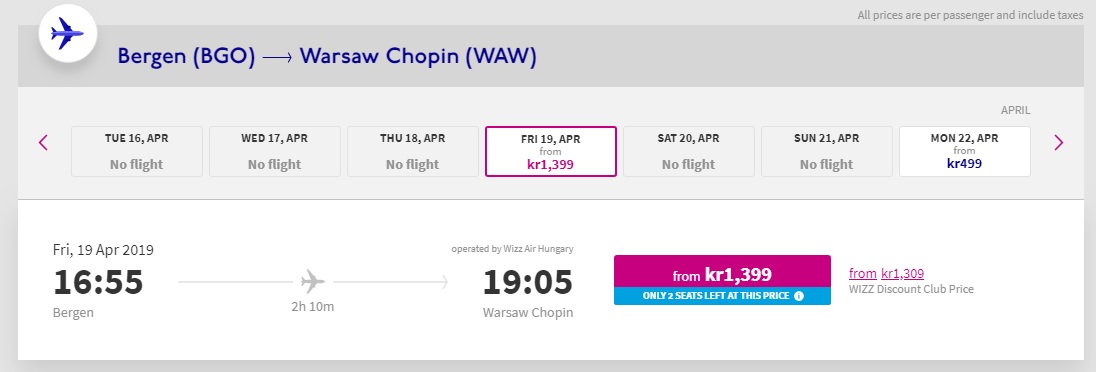Click the blue airplane logo icon
The height and width of the screenshot is (372, 1096).
coord(67,33)
